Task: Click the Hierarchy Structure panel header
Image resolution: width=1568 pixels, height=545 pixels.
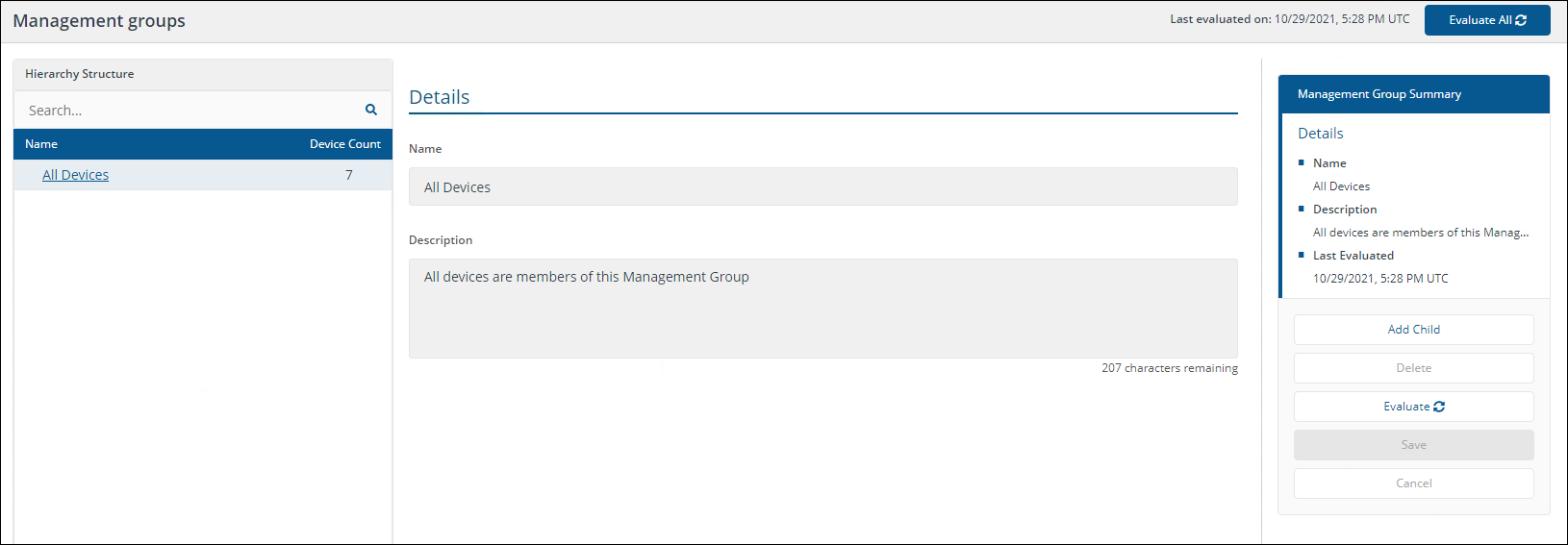Action: pos(80,74)
